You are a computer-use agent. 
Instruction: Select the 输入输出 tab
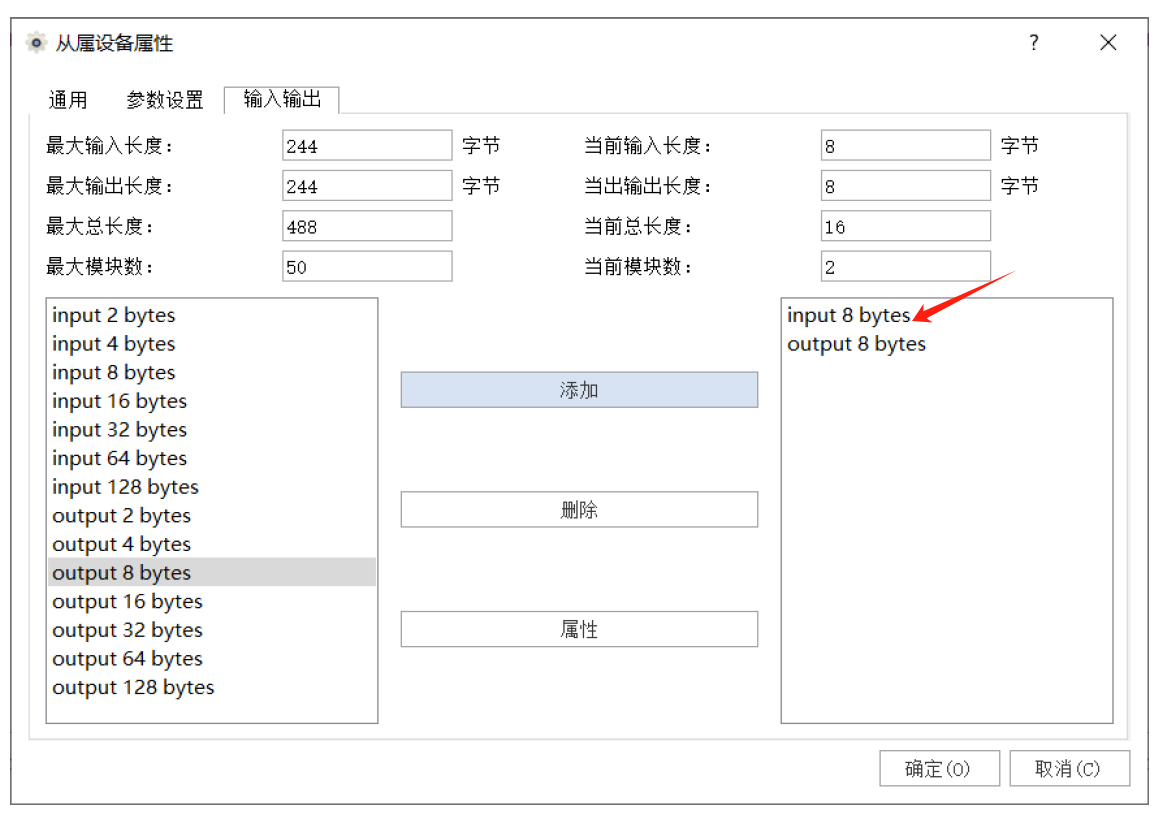click(x=282, y=99)
